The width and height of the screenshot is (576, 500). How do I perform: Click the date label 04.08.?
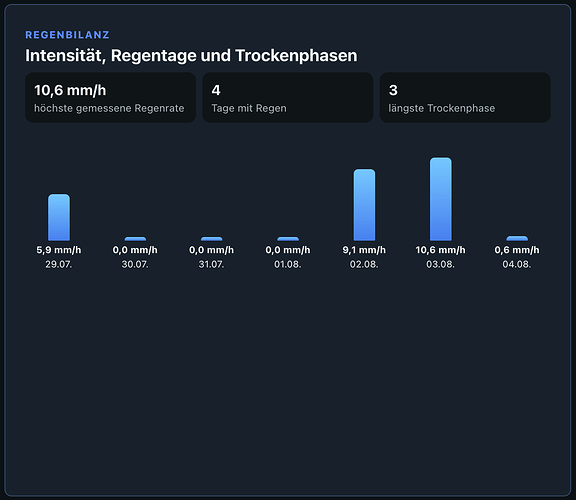(517, 265)
